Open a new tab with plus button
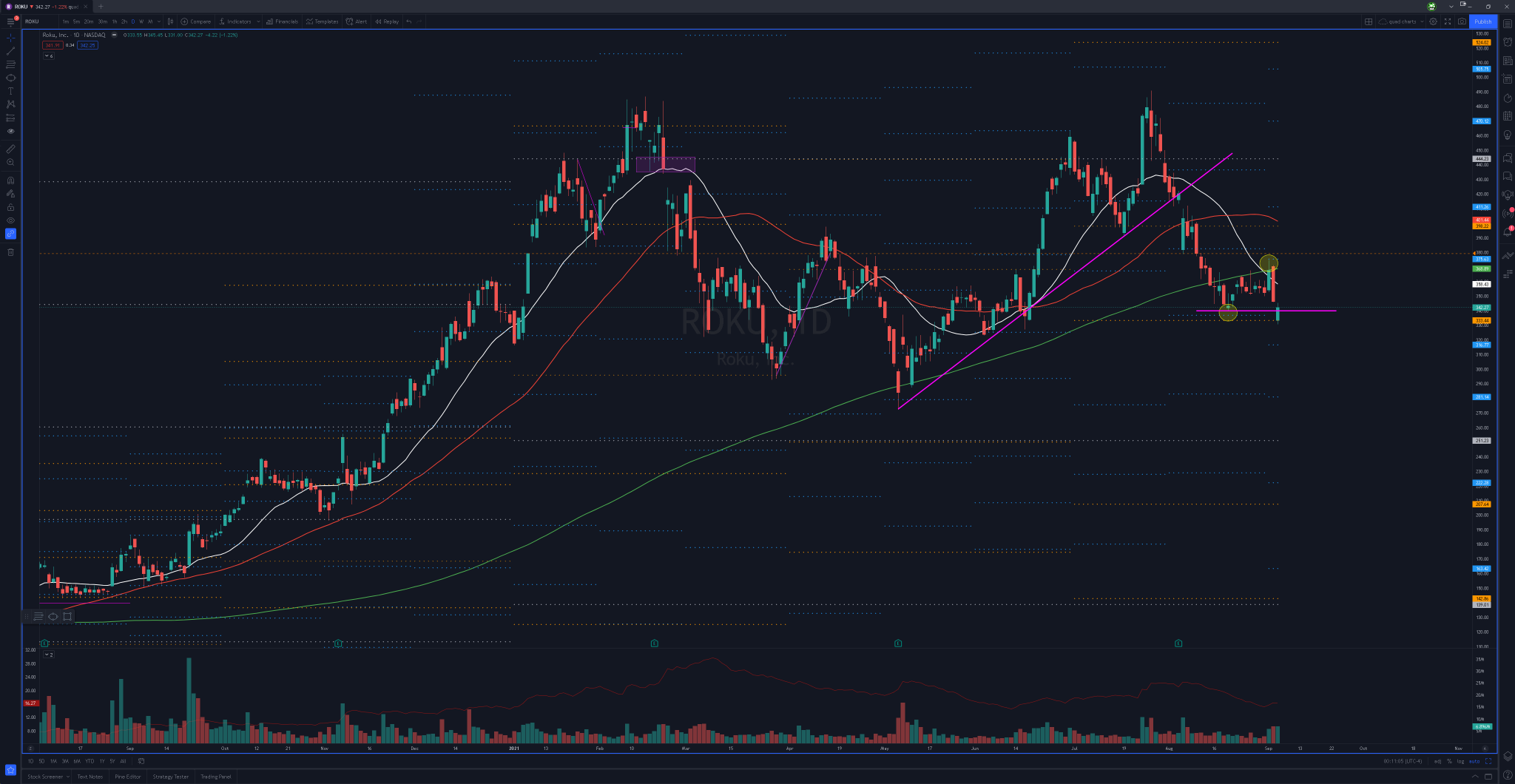1515x784 pixels. 101,7
